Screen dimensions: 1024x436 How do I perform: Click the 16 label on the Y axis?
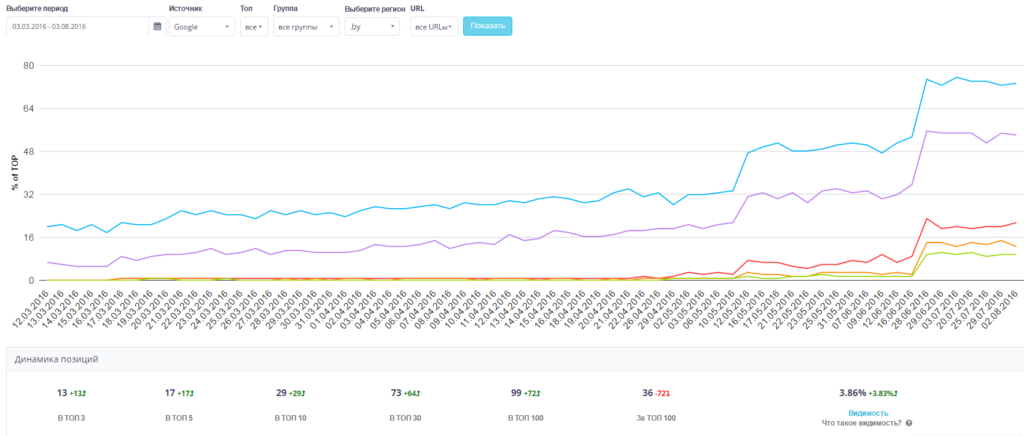pos(28,238)
